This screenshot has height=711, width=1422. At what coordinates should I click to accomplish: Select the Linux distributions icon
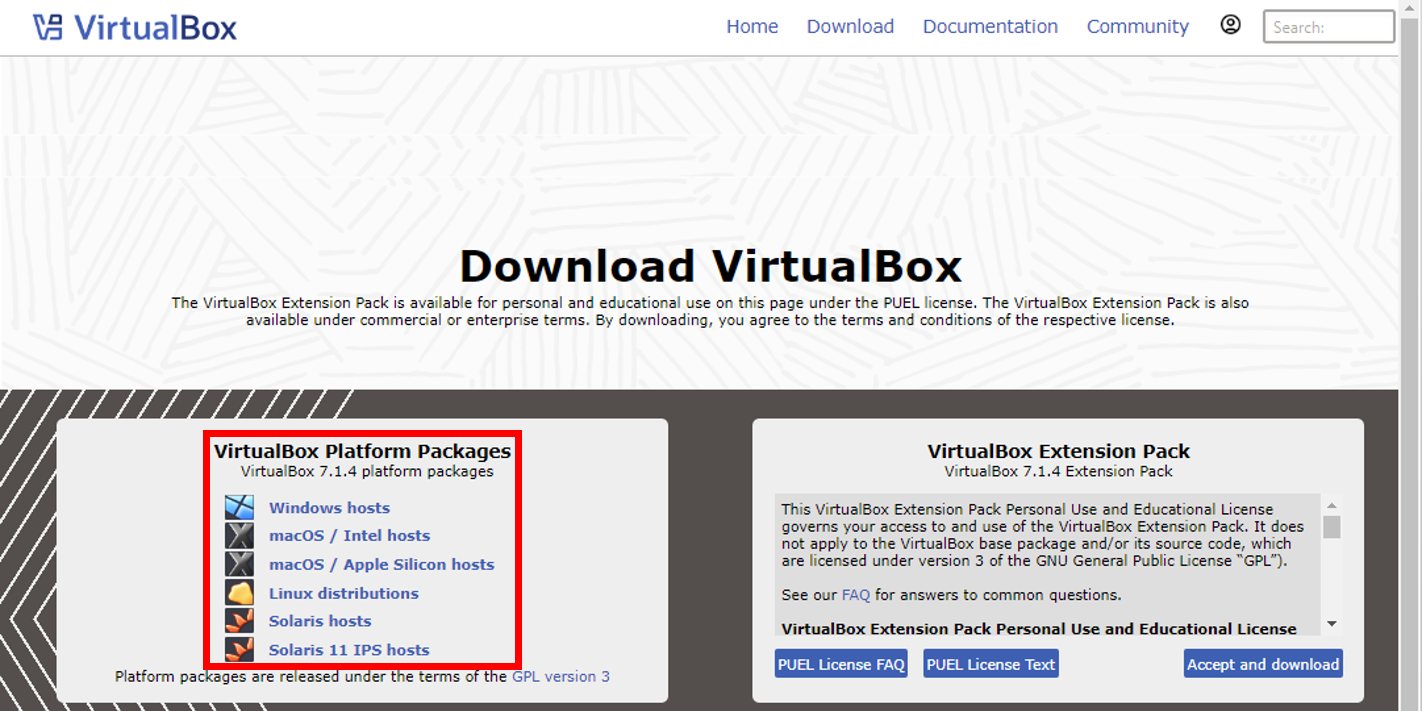pyautogui.click(x=239, y=592)
